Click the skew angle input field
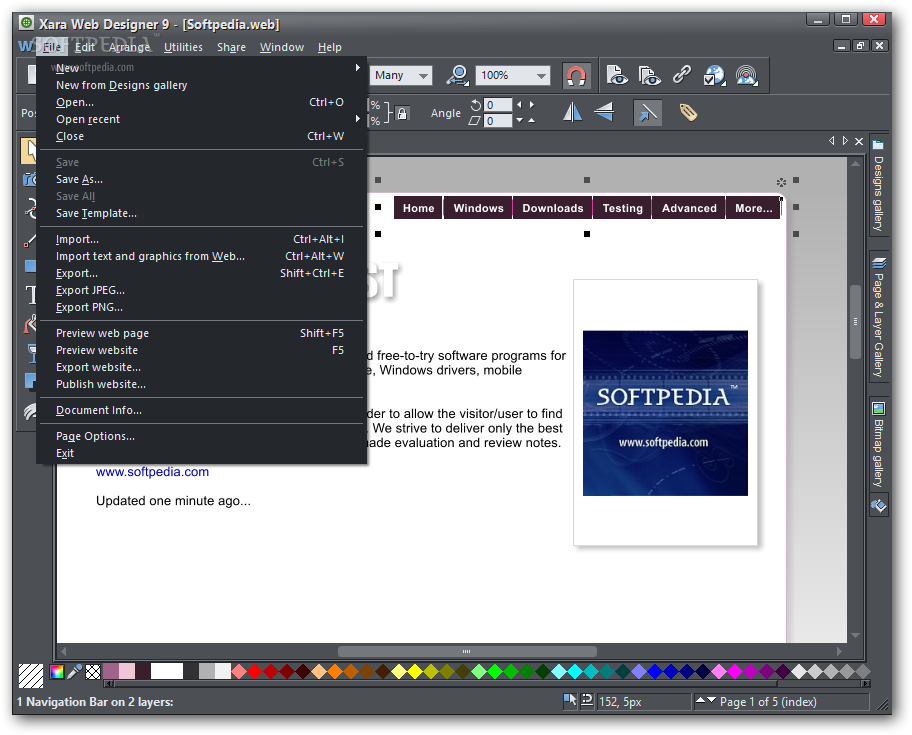The image size is (912, 735). coord(498,120)
